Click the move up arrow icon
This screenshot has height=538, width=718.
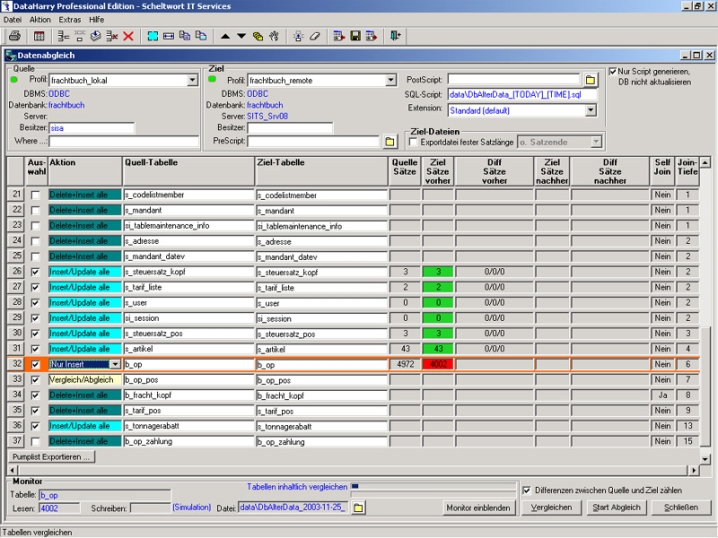coord(225,36)
